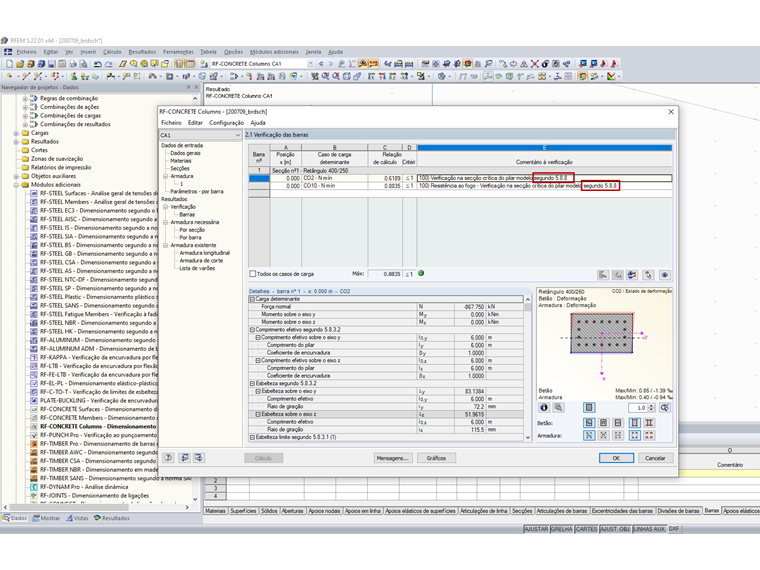Toggle second Armadura display option button

[603, 435]
